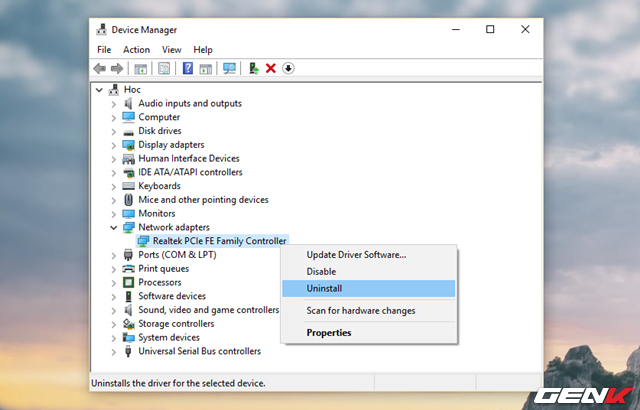640x410 pixels.
Task: Open Properties from the context menu
Action: (x=369, y=333)
